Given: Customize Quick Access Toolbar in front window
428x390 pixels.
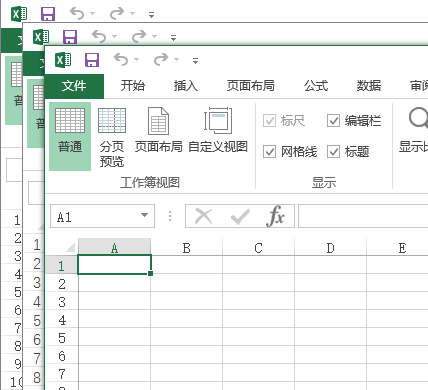Looking at the screenshot, I should pyautogui.click(x=195, y=61).
